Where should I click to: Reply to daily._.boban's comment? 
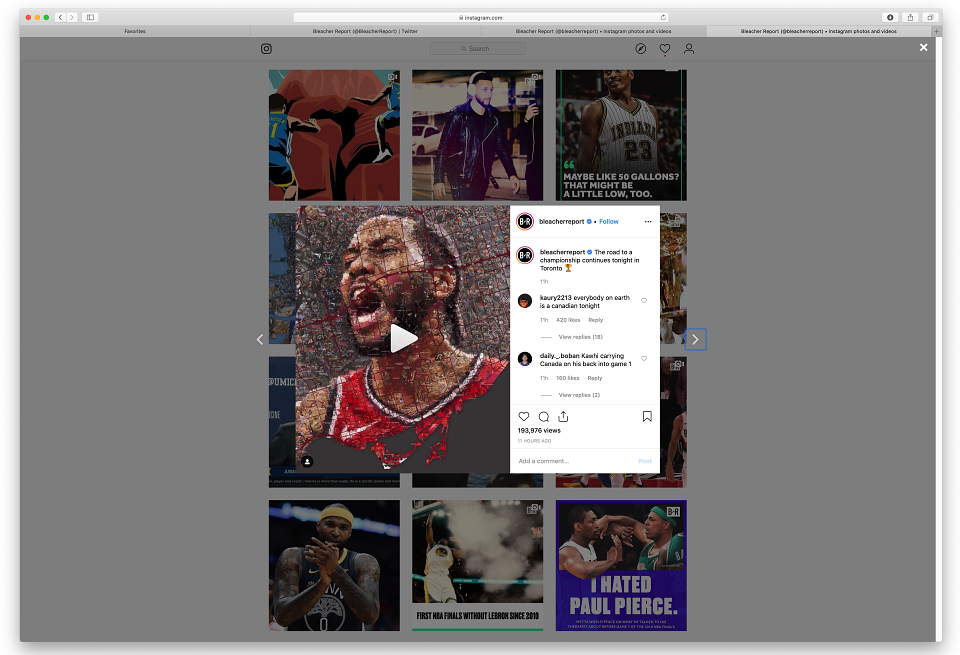tap(595, 378)
